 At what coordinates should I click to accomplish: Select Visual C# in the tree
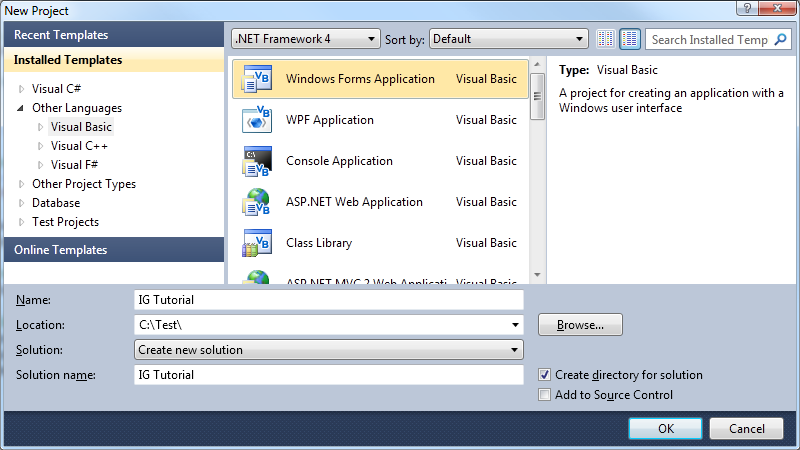[56, 89]
